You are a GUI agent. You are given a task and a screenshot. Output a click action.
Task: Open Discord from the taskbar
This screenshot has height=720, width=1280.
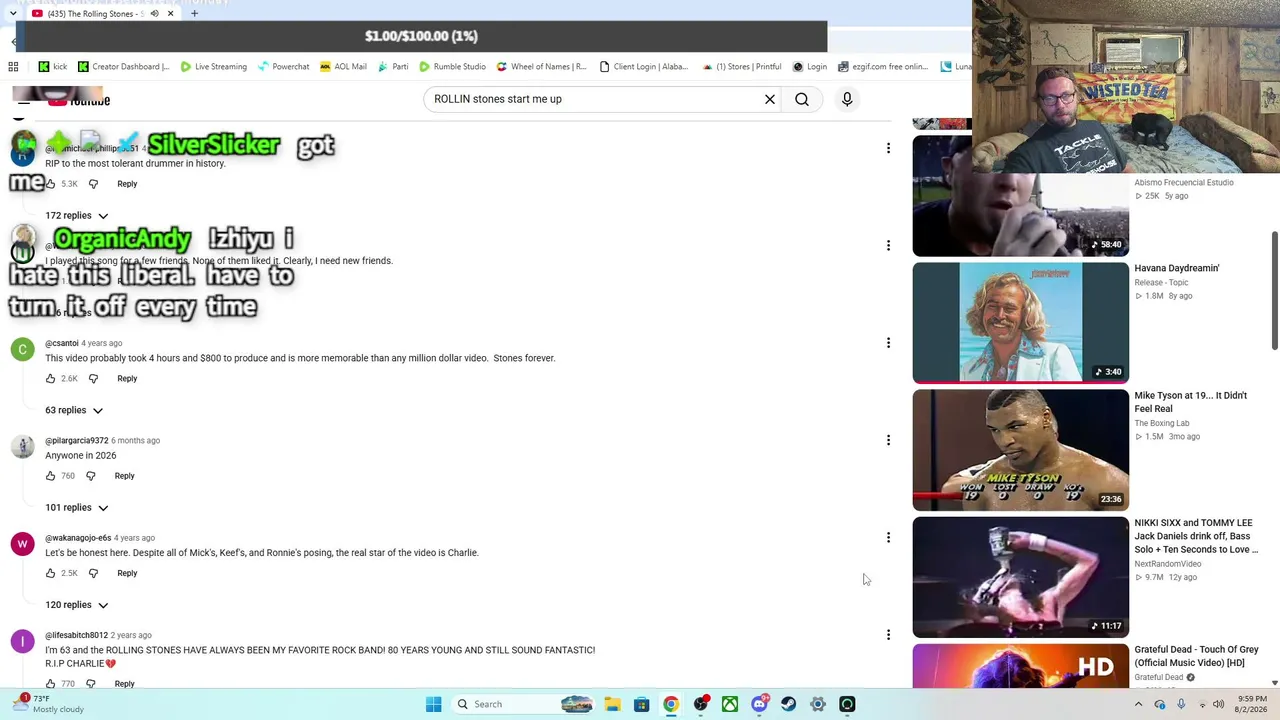pos(759,704)
